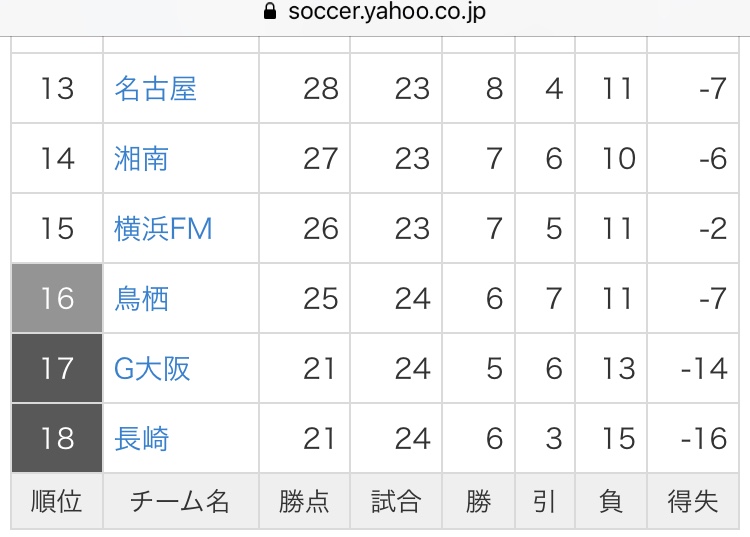View the 長崎 team page
Screen dimensions: 750x537
(x=141, y=439)
